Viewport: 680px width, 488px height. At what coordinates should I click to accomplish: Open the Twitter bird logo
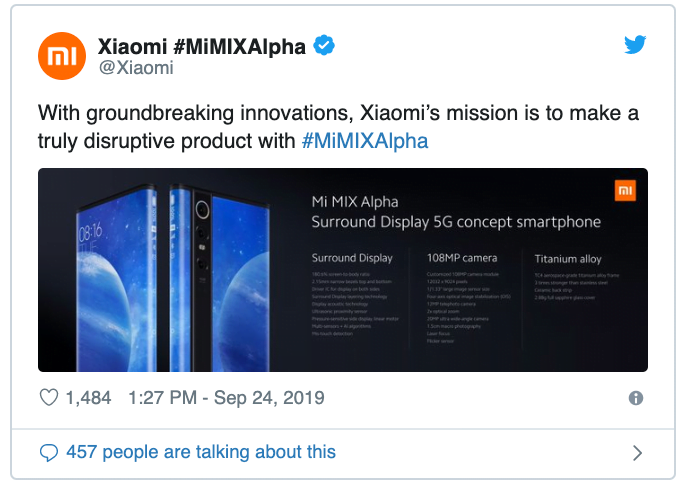pos(635,45)
